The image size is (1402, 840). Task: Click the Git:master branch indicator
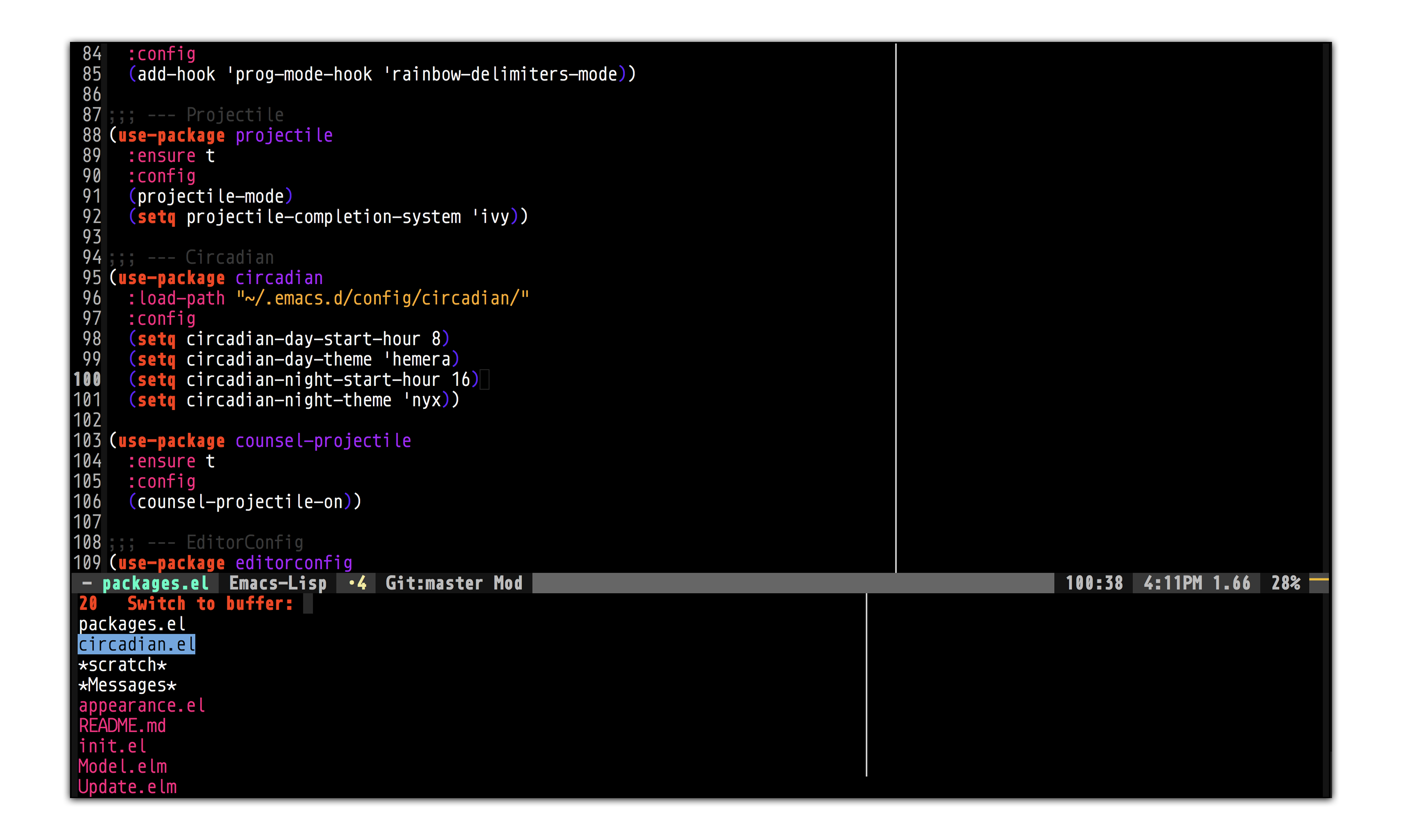[x=434, y=583]
